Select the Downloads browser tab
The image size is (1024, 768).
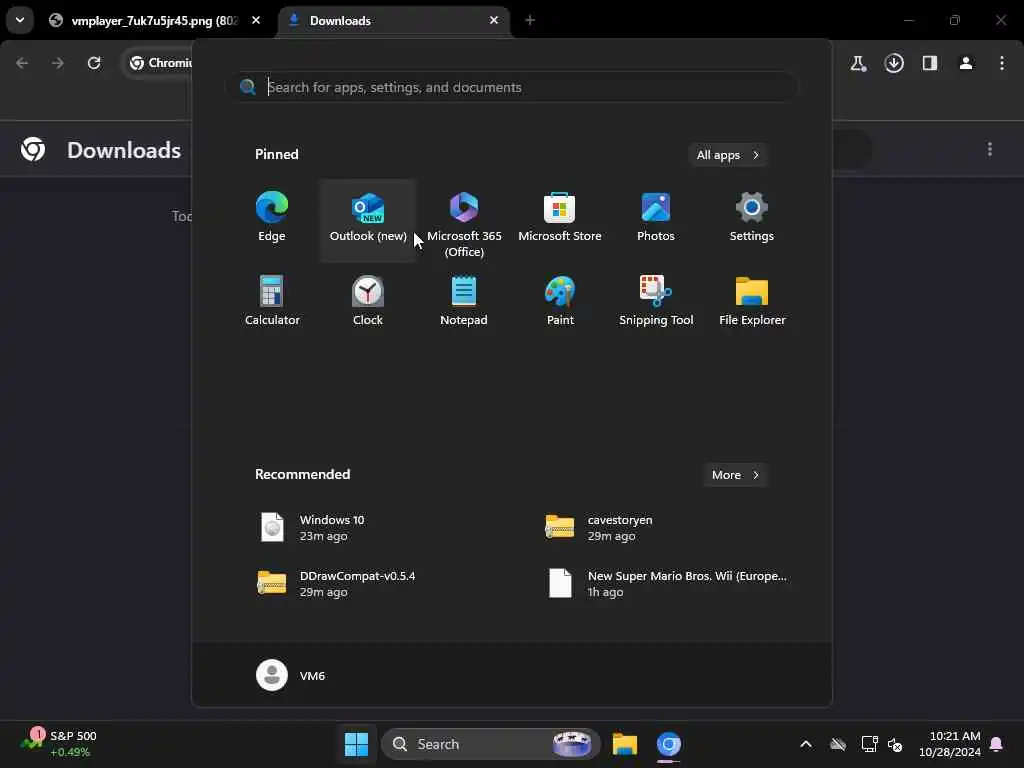pos(394,21)
